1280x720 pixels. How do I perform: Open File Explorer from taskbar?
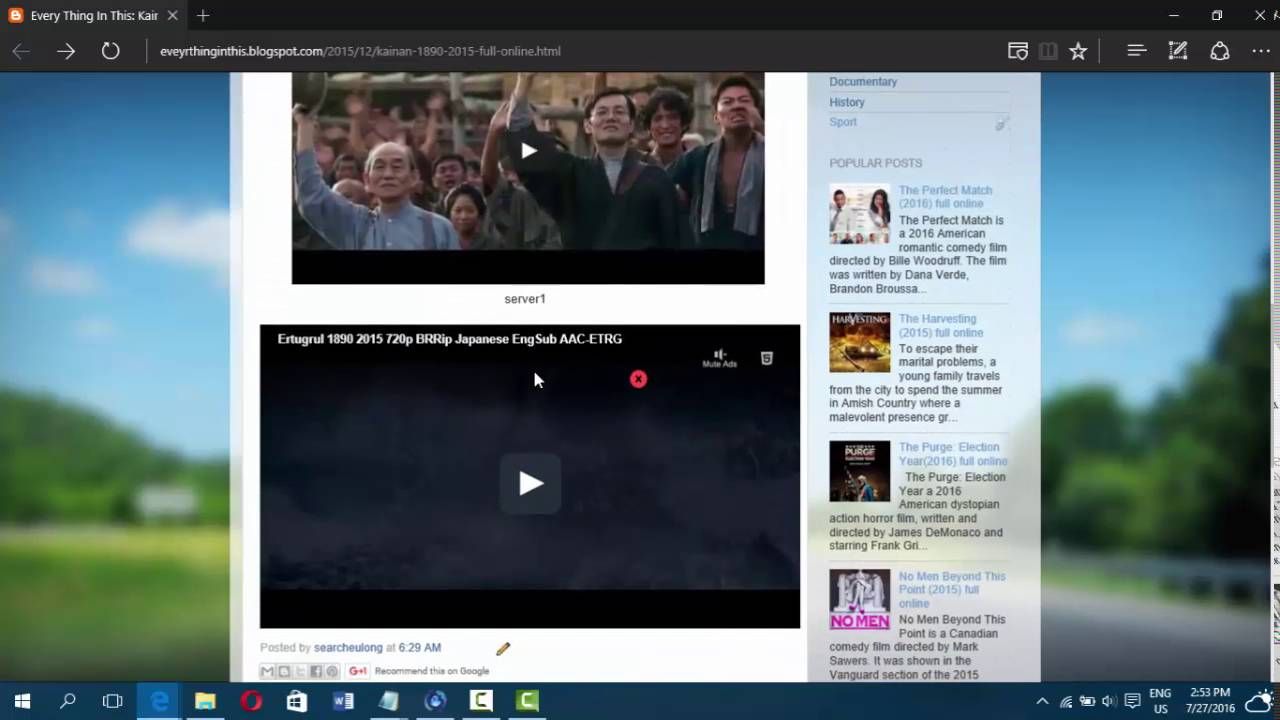pyautogui.click(x=205, y=701)
